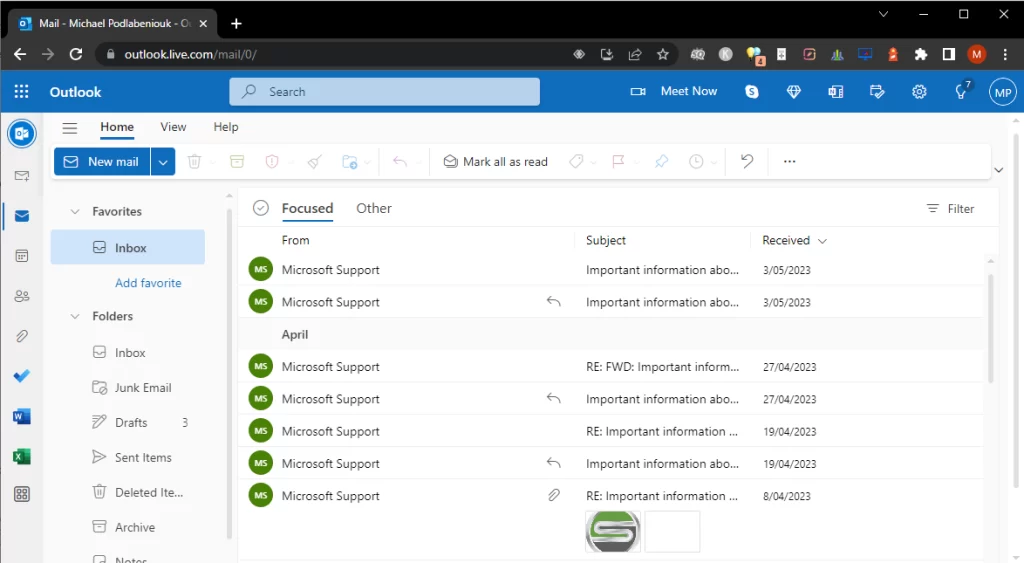Click the Report shield toolbar icon
The image size is (1024, 563).
tap(272, 161)
